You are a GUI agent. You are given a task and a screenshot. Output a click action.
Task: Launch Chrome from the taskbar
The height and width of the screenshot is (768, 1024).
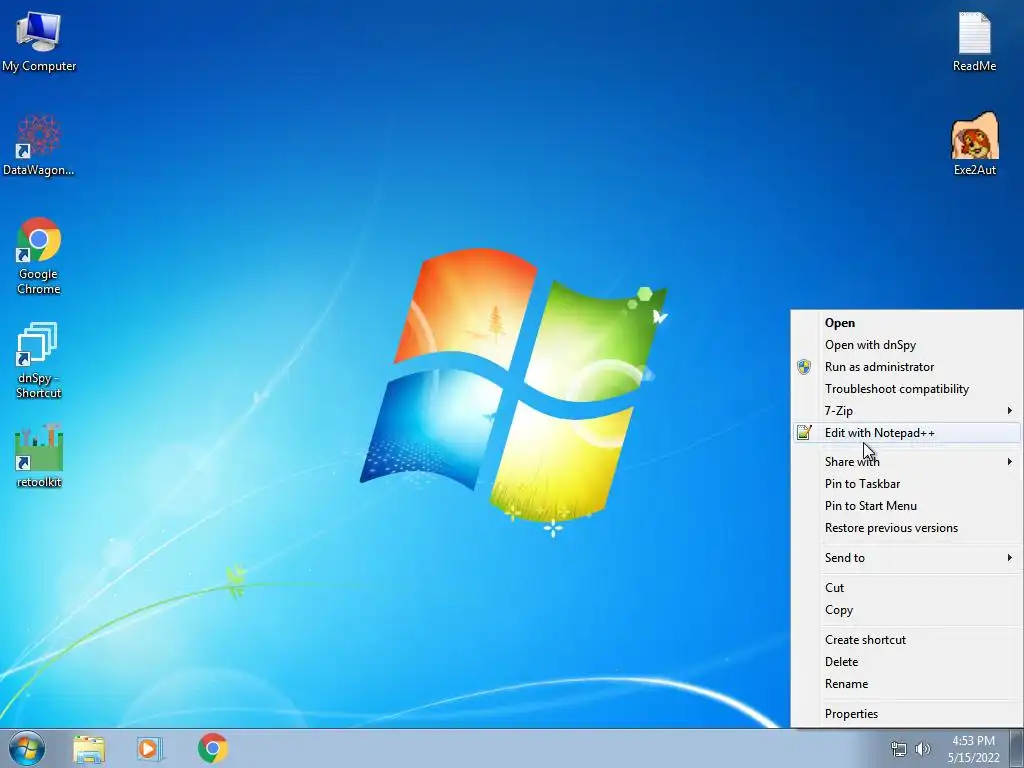click(x=213, y=748)
